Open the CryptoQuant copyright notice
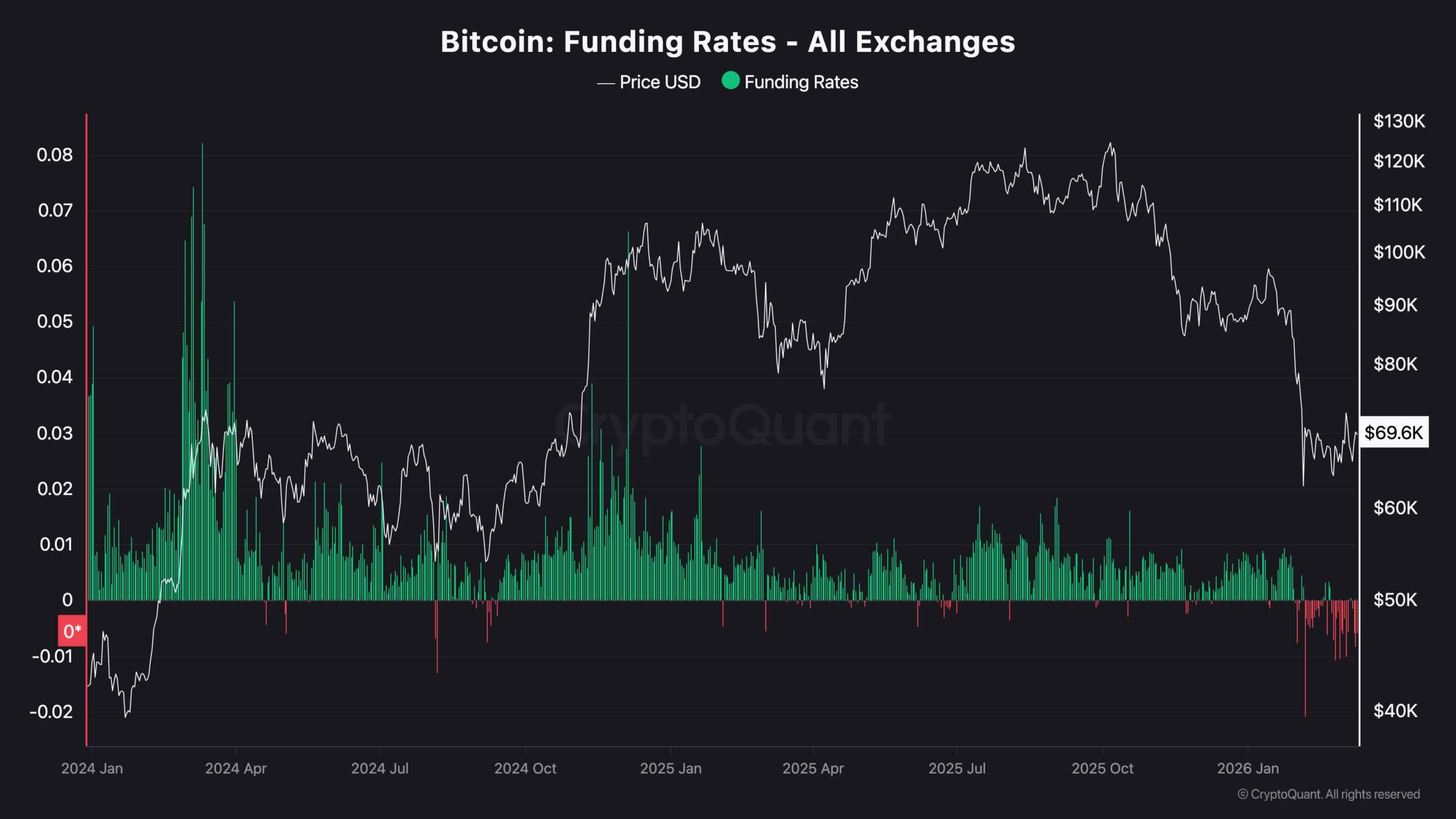This screenshot has width=1456, height=819. tap(1329, 794)
